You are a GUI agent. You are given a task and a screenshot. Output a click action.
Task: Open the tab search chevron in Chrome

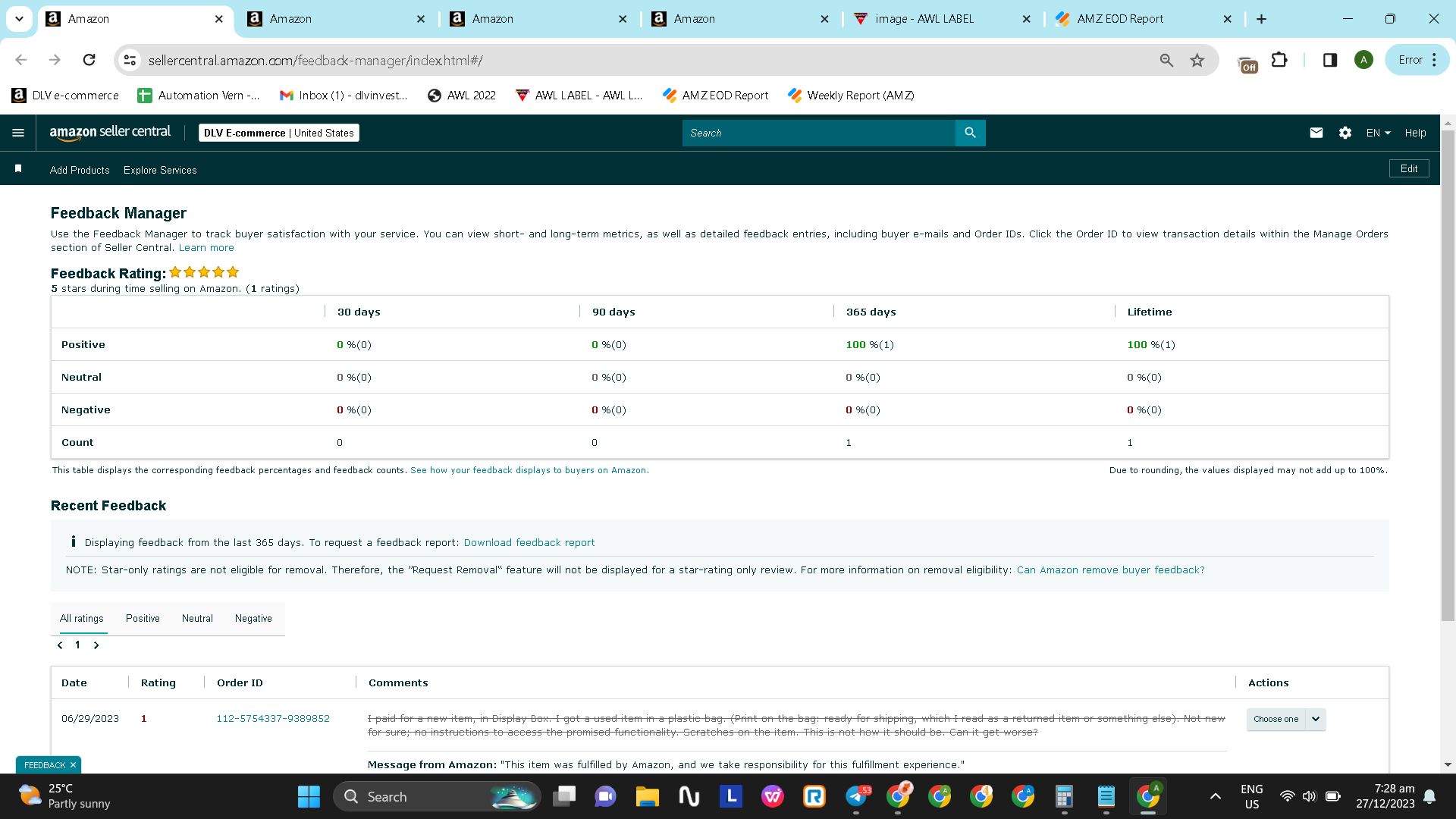[19, 19]
